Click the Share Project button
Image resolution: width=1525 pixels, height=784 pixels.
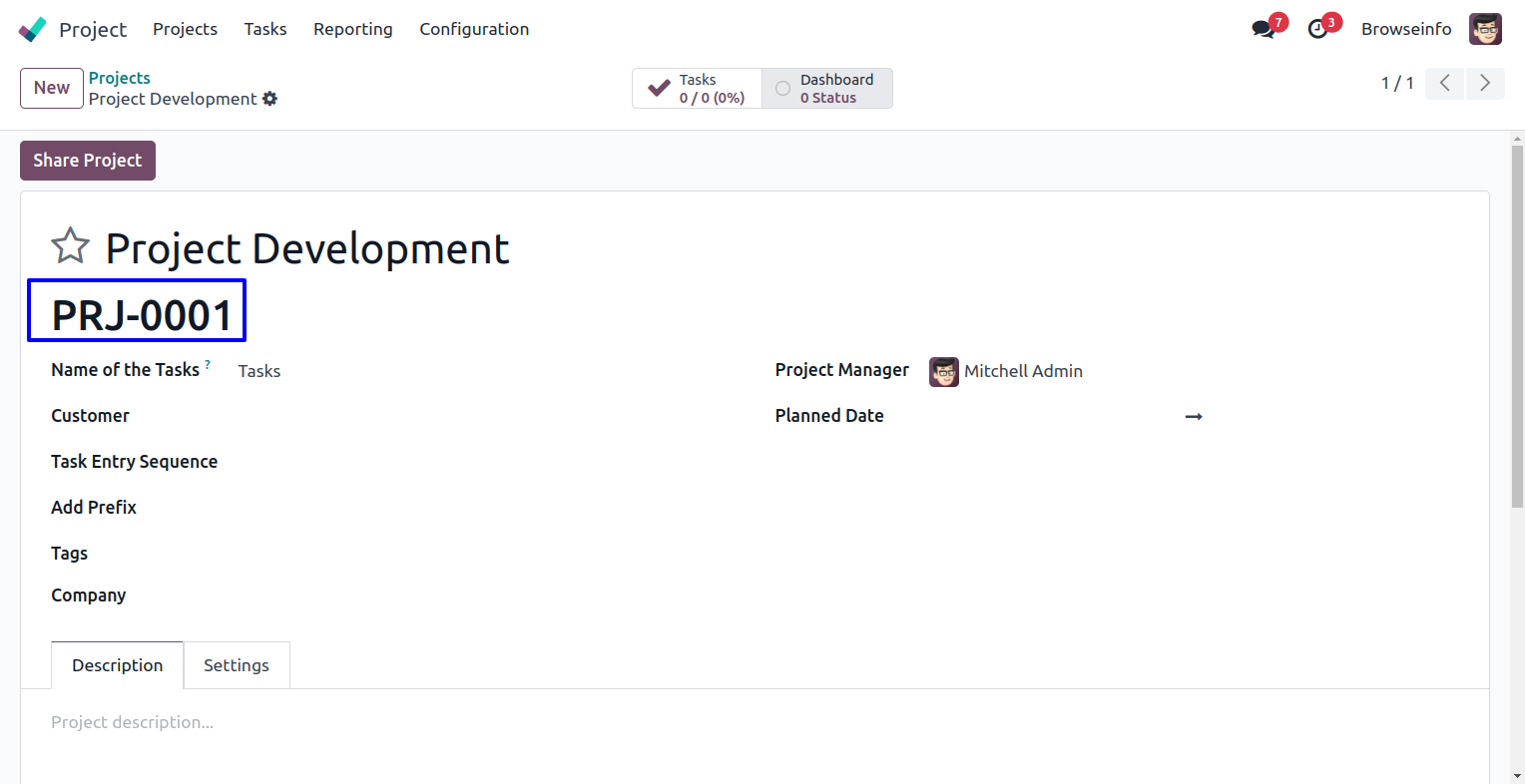click(88, 161)
